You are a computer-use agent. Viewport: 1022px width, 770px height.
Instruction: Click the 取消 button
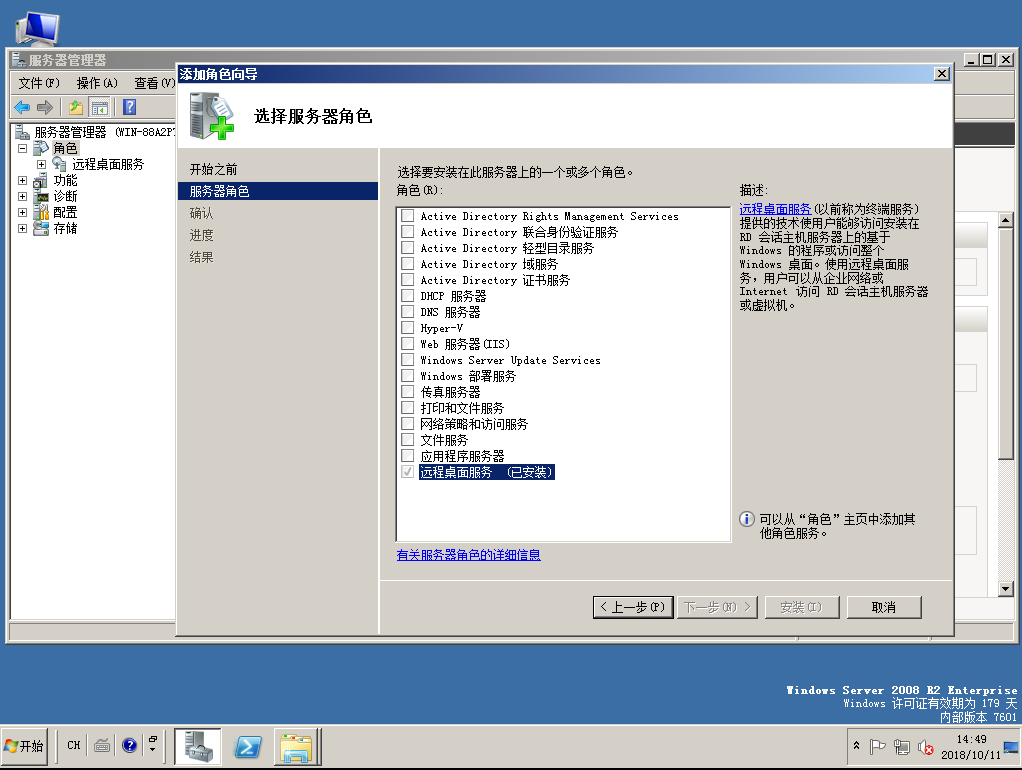(x=884, y=607)
